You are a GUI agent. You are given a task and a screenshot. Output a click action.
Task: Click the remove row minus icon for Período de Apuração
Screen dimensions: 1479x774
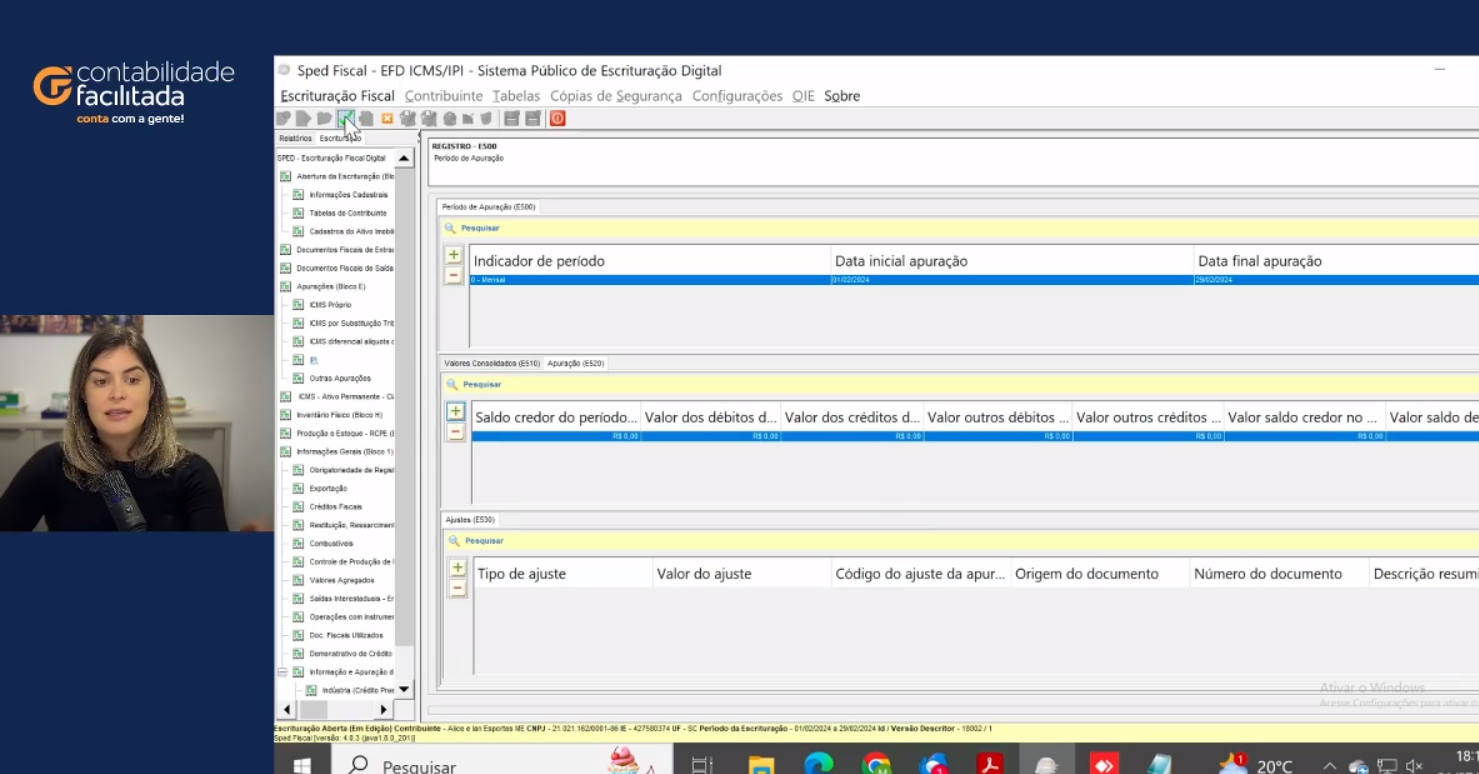point(453,275)
